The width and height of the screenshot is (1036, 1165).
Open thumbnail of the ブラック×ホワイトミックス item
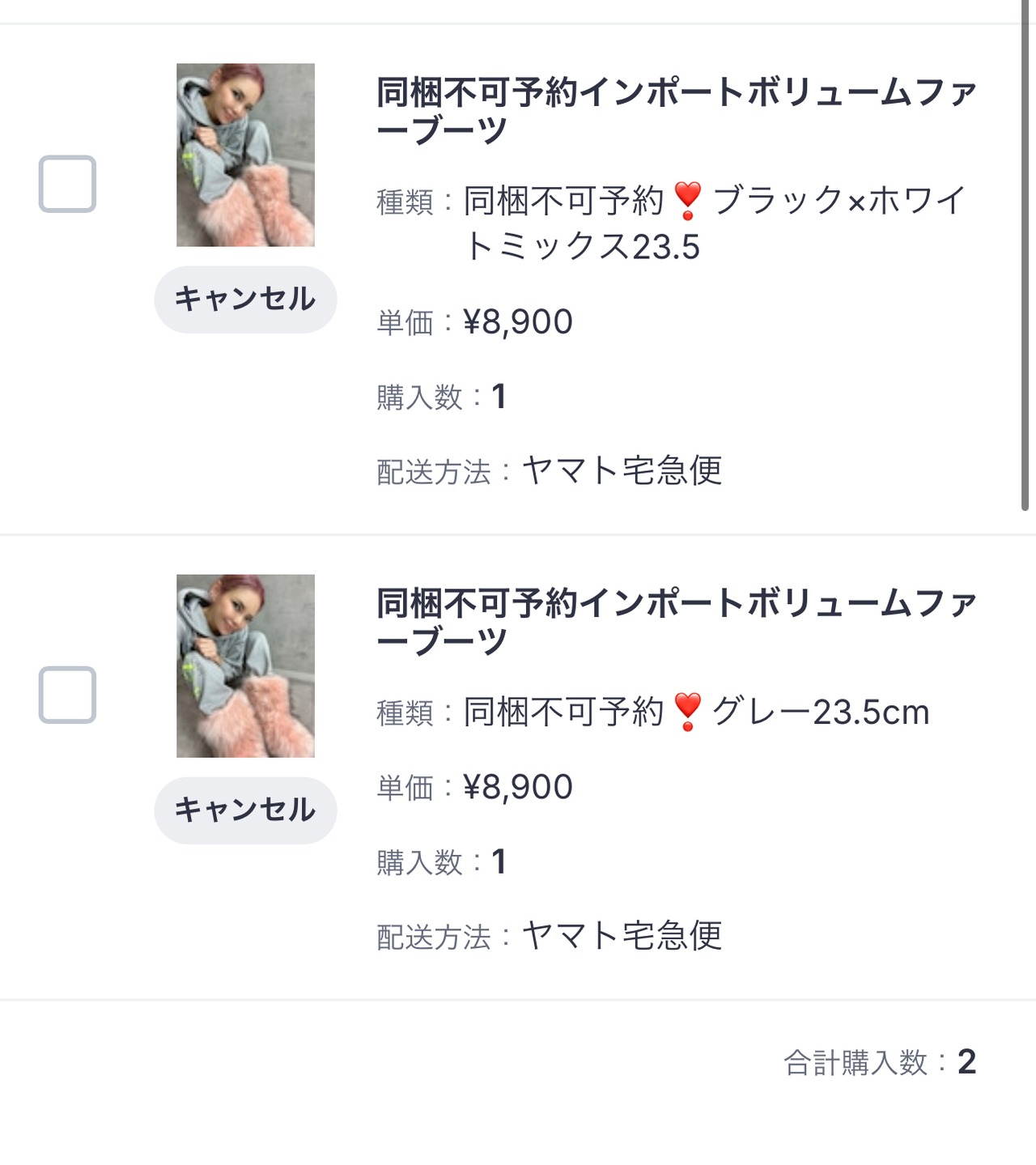pos(245,155)
